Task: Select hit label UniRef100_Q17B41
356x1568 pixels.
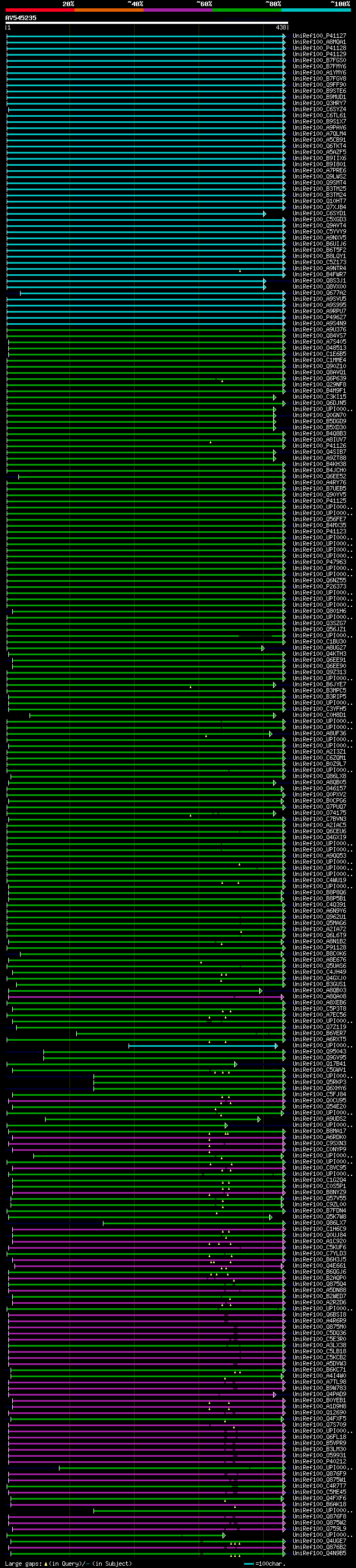Action: 319,1064
